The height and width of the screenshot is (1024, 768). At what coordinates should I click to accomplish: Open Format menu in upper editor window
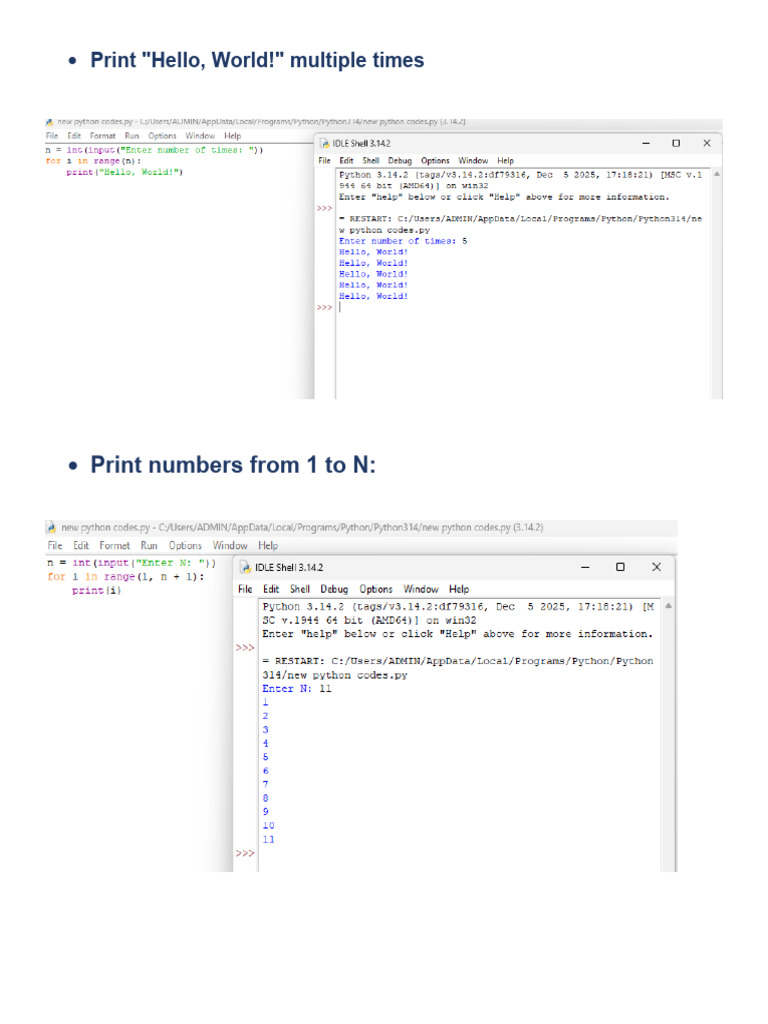click(103, 136)
